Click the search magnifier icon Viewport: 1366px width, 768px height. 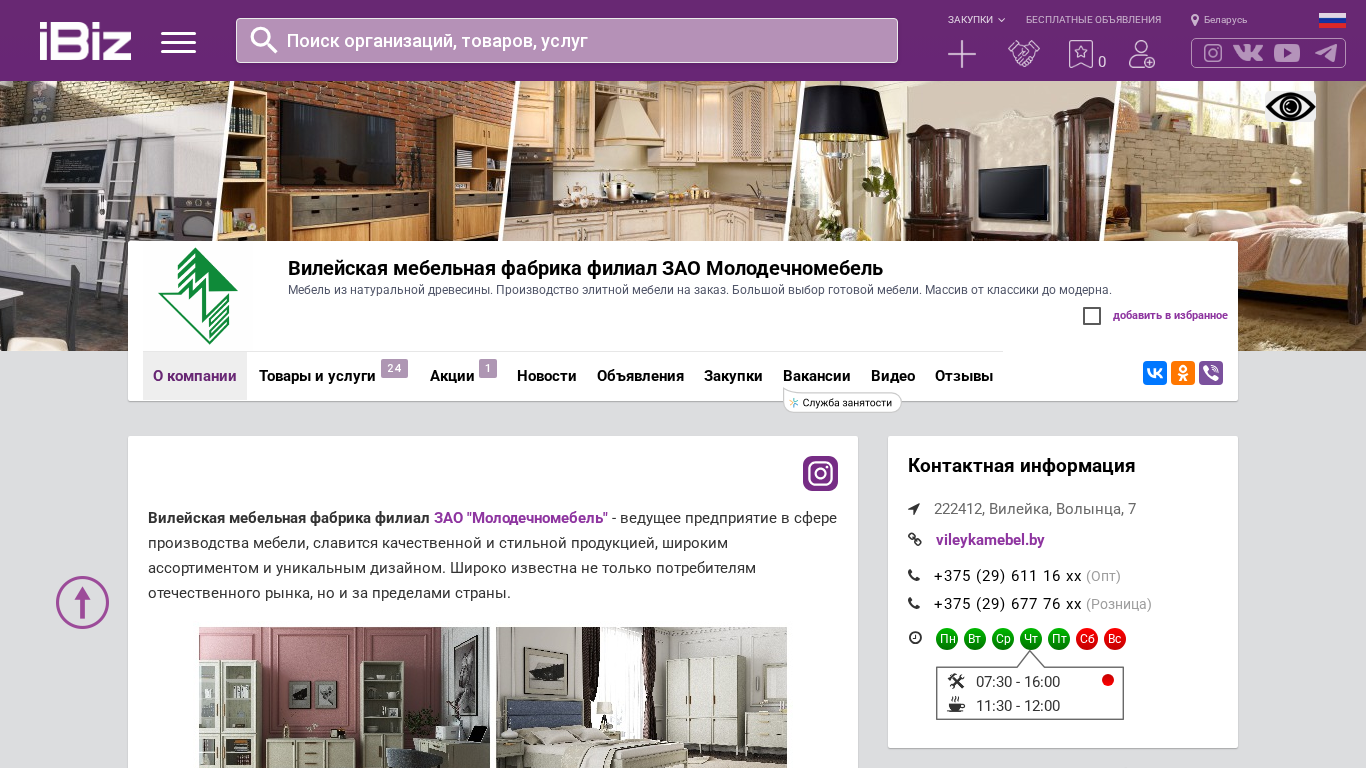tap(263, 40)
